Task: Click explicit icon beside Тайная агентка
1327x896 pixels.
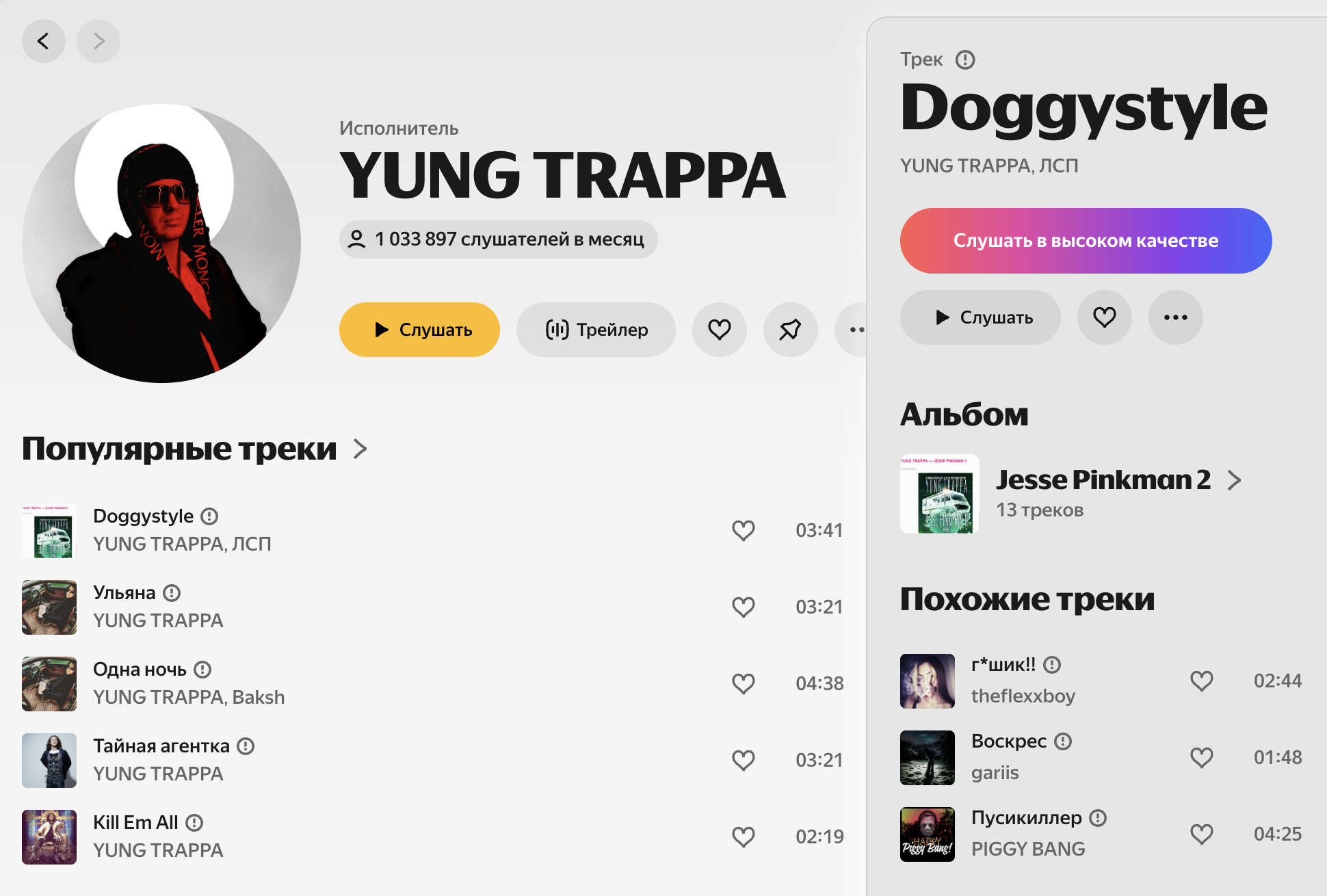Action: coord(246,746)
